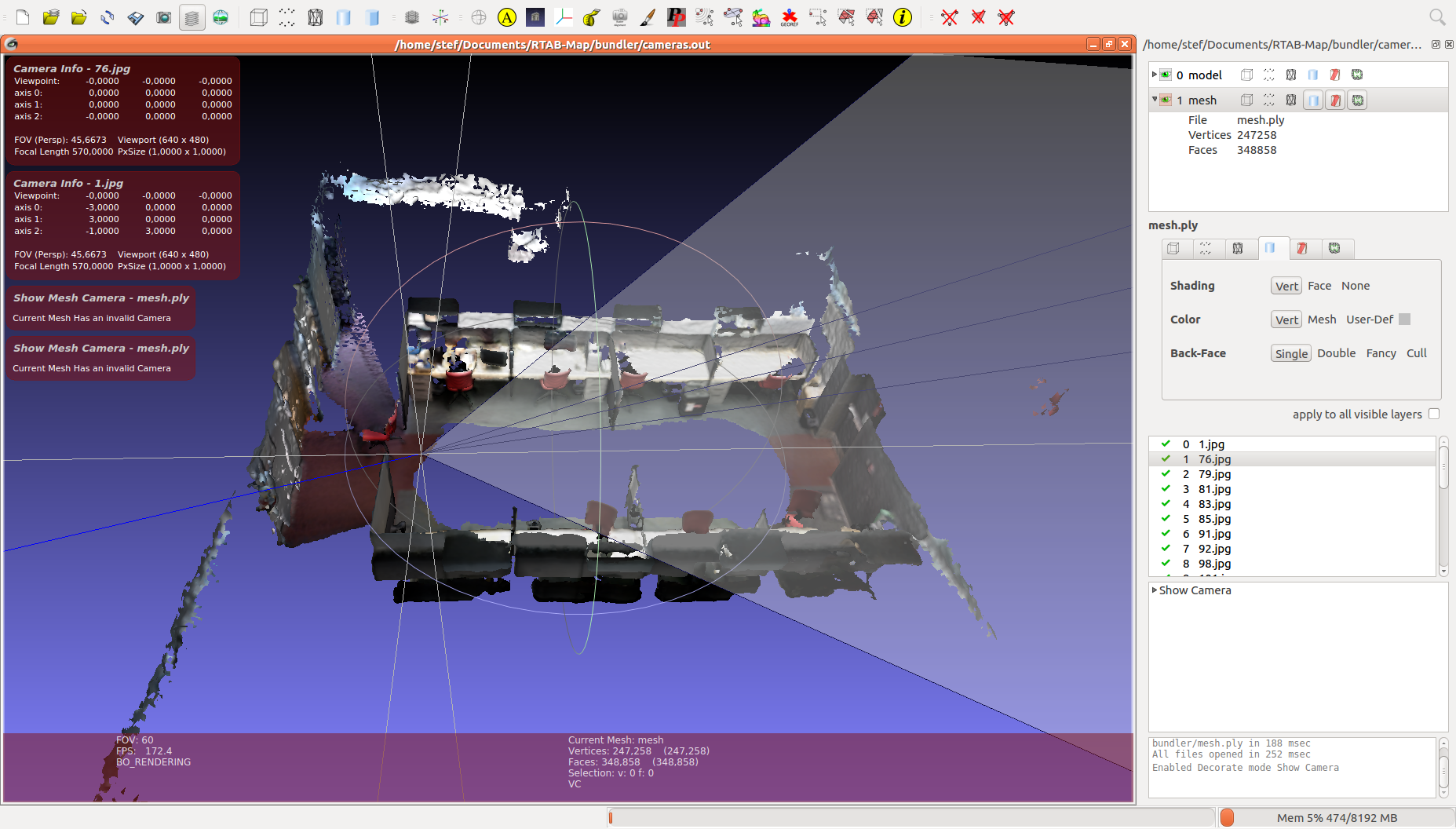
Task: Expand the model layer tree arrow
Action: click(x=1155, y=75)
